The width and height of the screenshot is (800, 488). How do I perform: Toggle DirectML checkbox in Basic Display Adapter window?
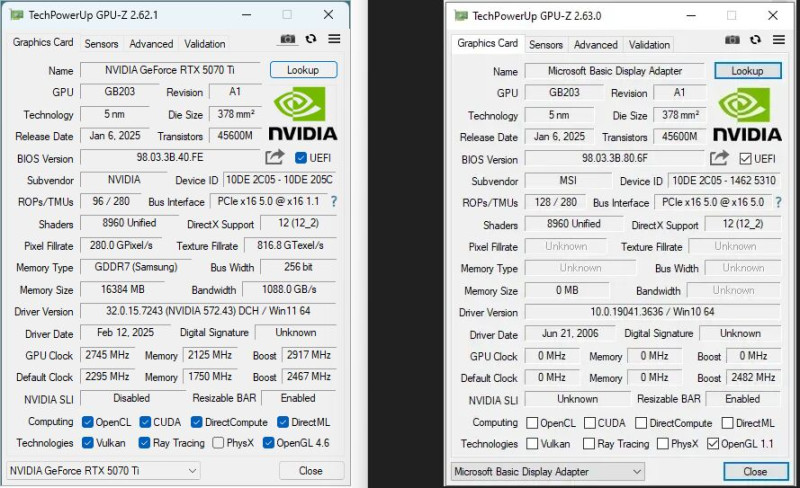[x=728, y=423]
